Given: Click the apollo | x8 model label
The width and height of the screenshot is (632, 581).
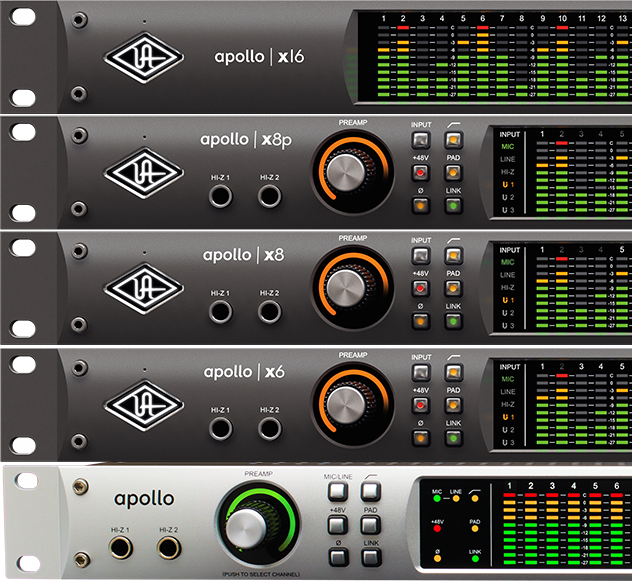Looking at the screenshot, I should click(x=243, y=255).
